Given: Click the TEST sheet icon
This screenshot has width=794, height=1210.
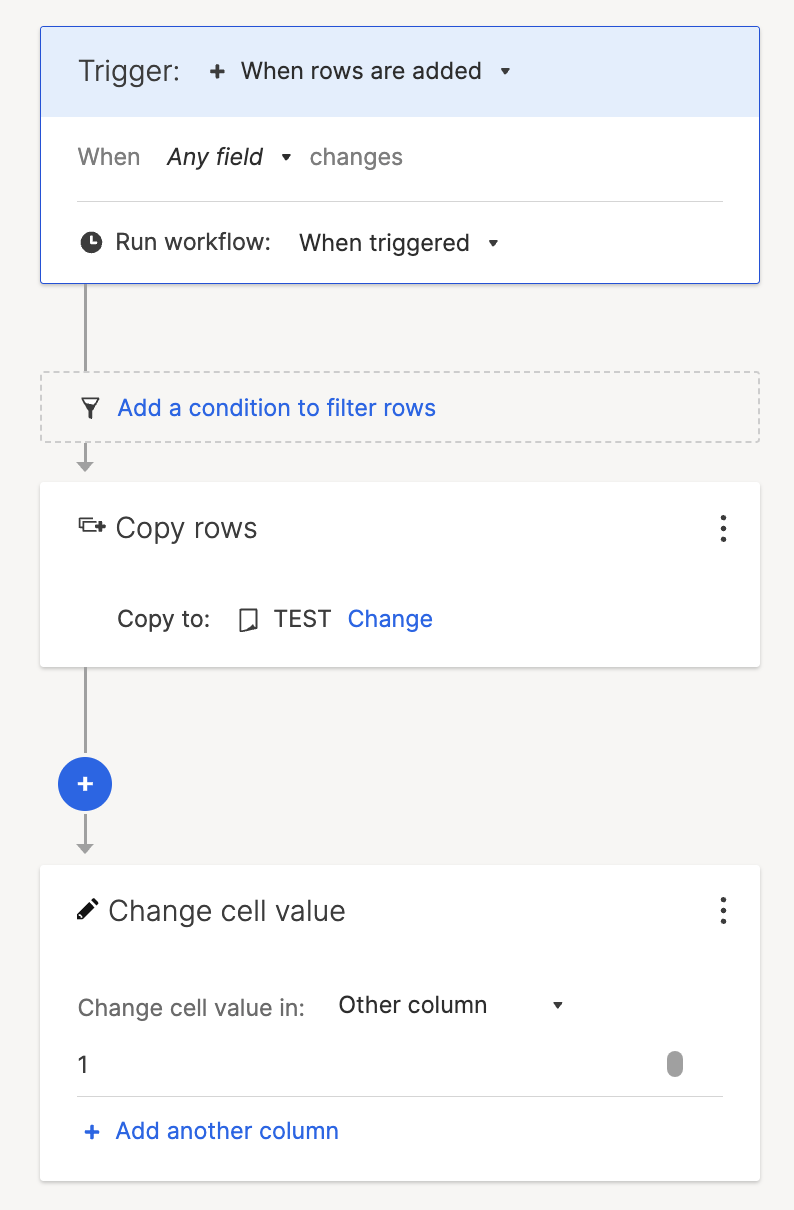Looking at the screenshot, I should [x=248, y=620].
